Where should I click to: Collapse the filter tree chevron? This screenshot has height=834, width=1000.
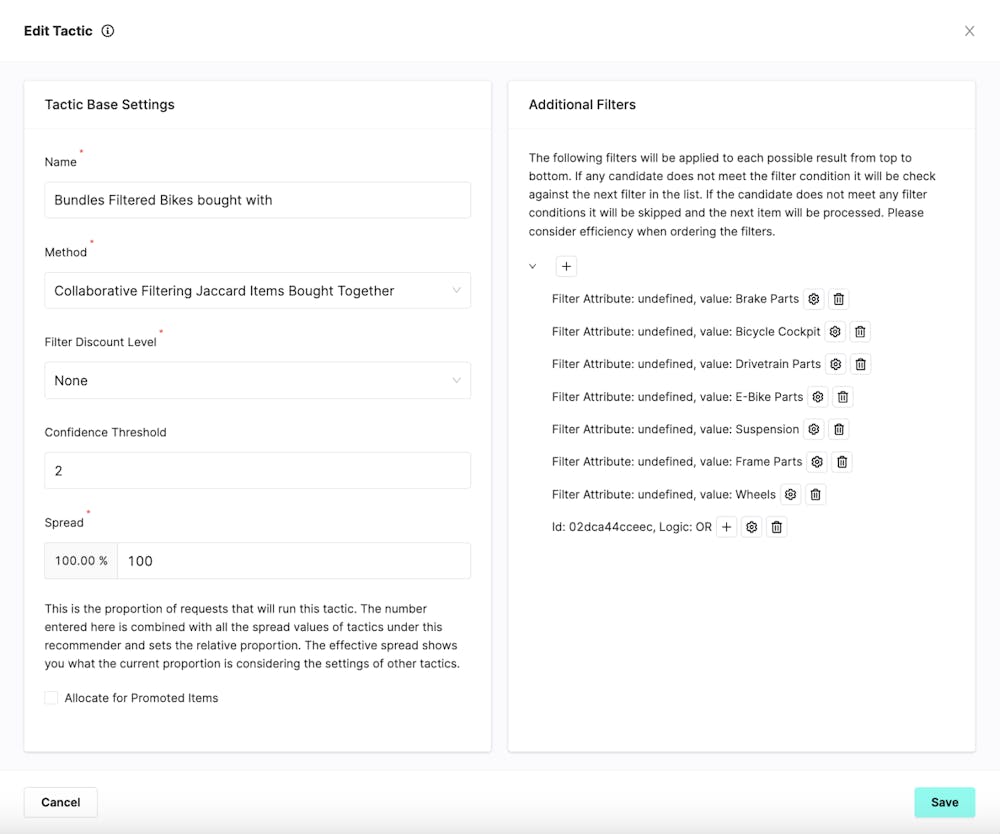(533, 267)
